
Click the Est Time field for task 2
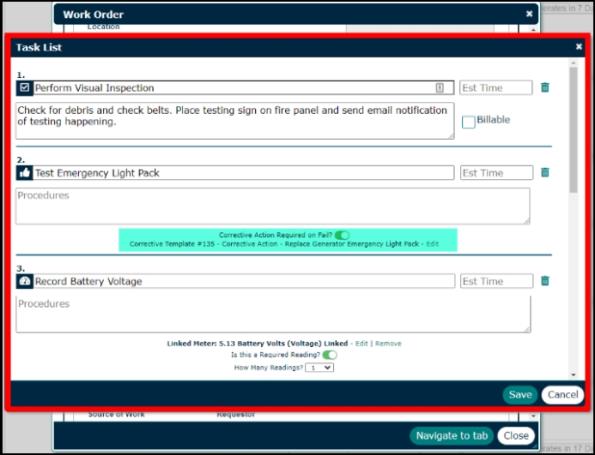pos(496,173)
